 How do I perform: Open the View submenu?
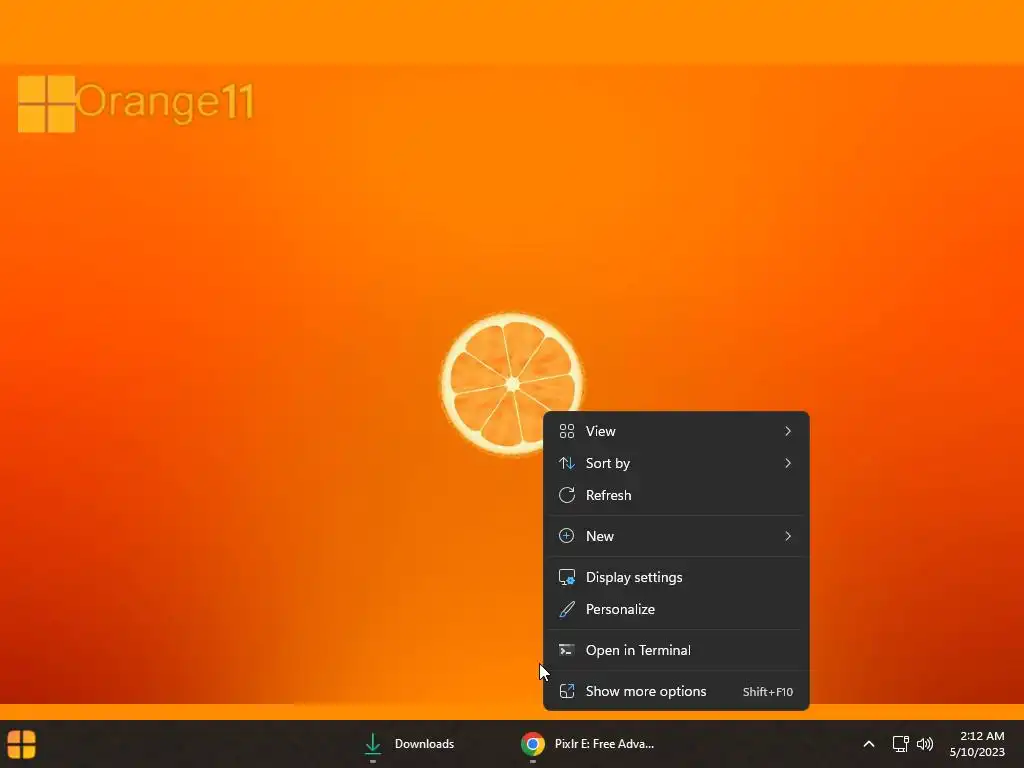coord(676,431)
